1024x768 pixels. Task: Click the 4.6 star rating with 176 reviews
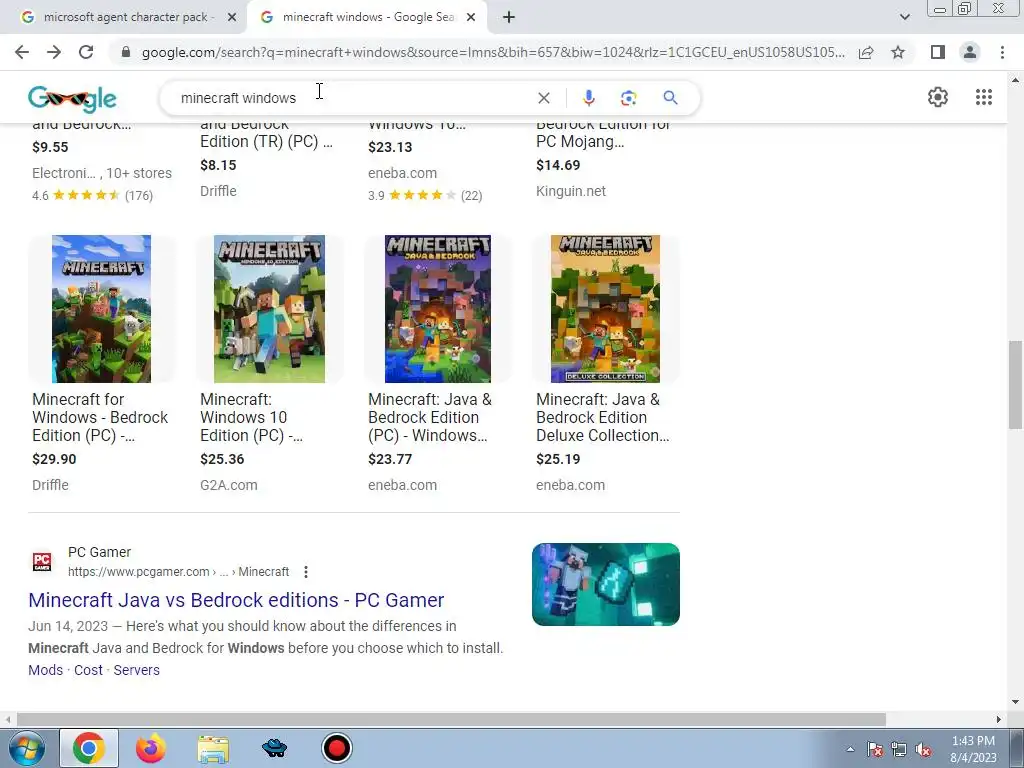click(92, 195)
